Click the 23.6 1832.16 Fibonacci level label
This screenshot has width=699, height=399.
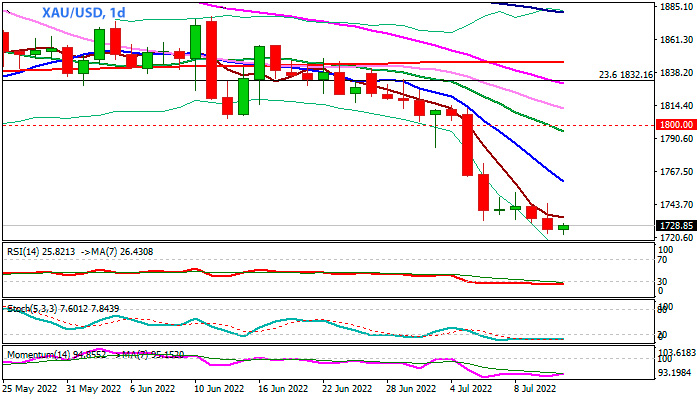(x=626, y=75)
